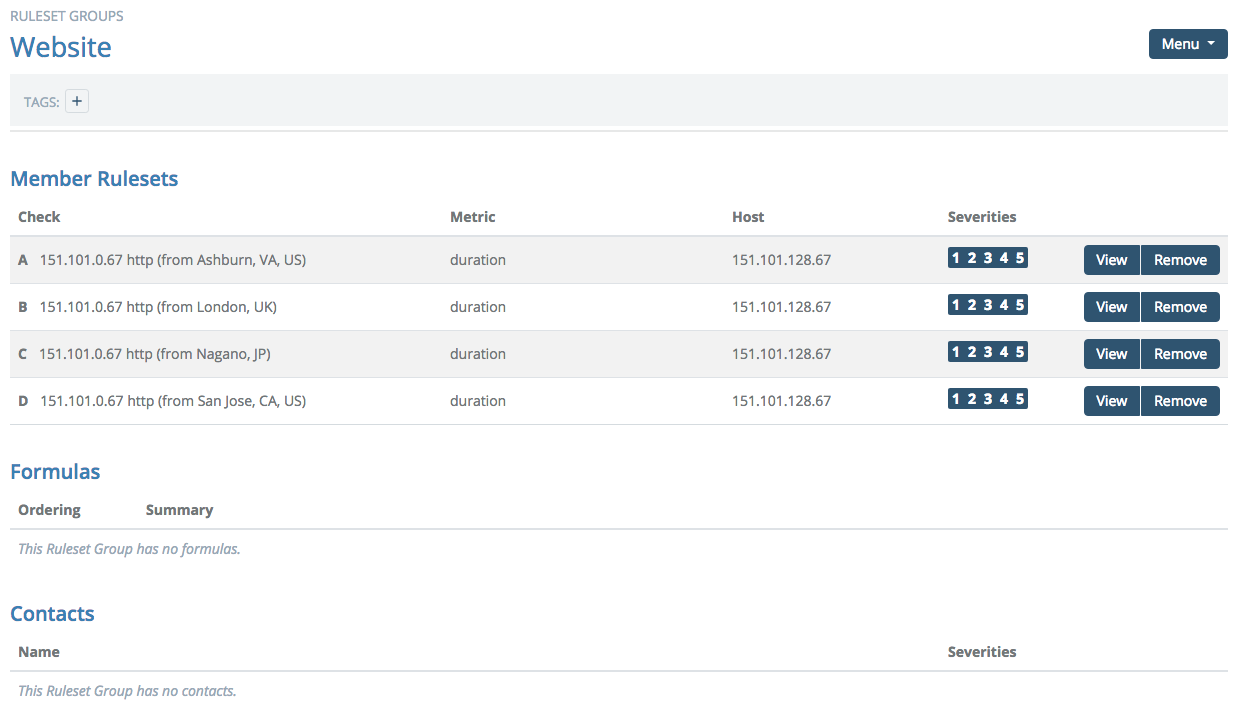Screen dimensions: 1239x714
Task: Toggle severity 1 on the San Jose ruleset
Action: click(957, 397)
